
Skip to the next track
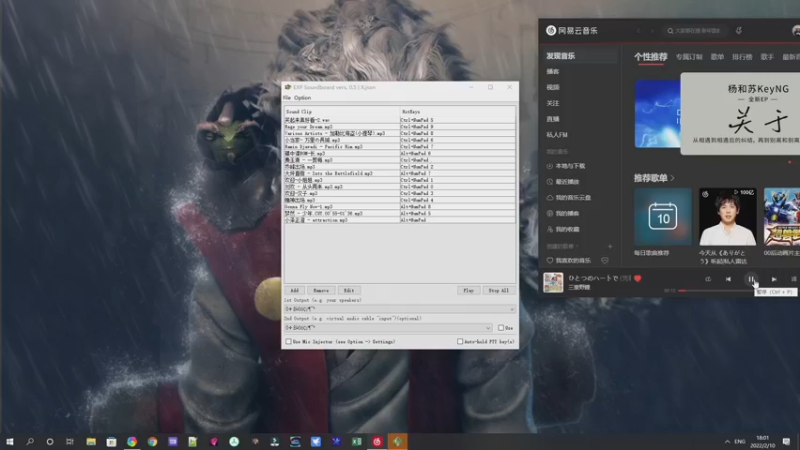774,279
